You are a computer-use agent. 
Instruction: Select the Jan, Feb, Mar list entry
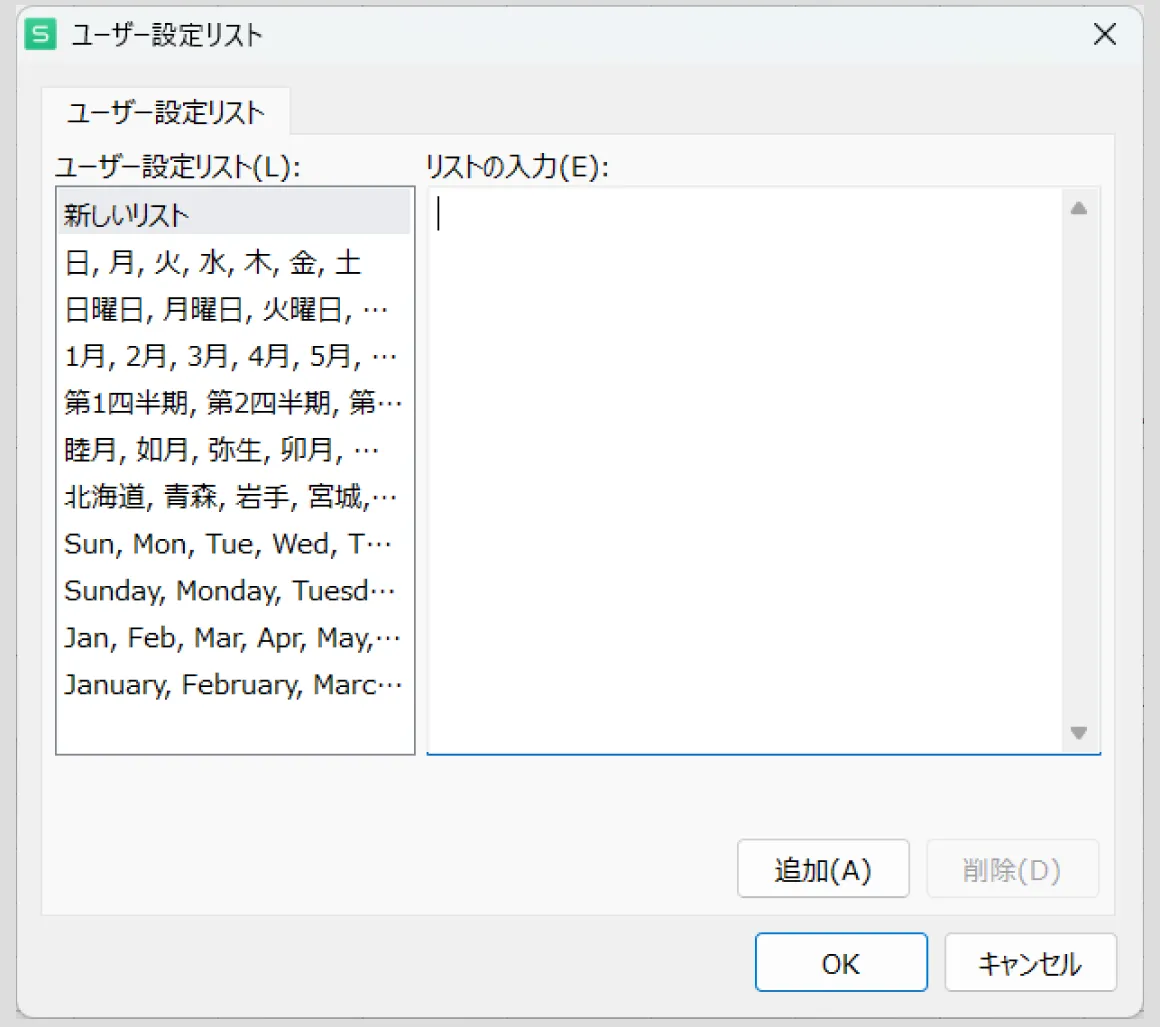[x=234, y=637]
